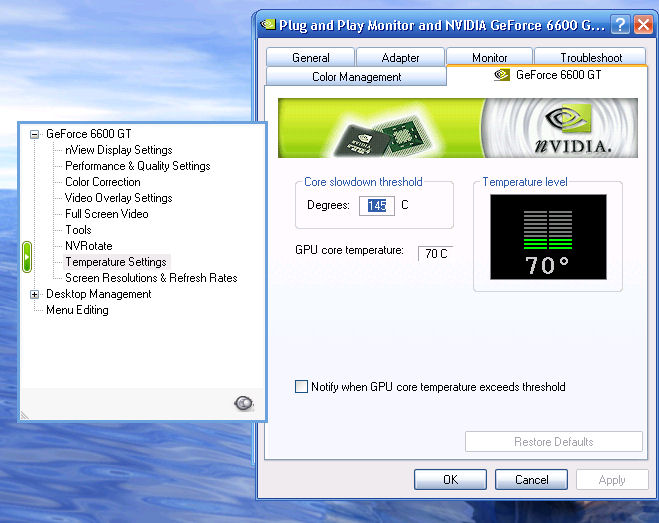The height and width of the screenshot is (523, 659).
Task: Click the Cancel button
Action: [x=531, y=480]
